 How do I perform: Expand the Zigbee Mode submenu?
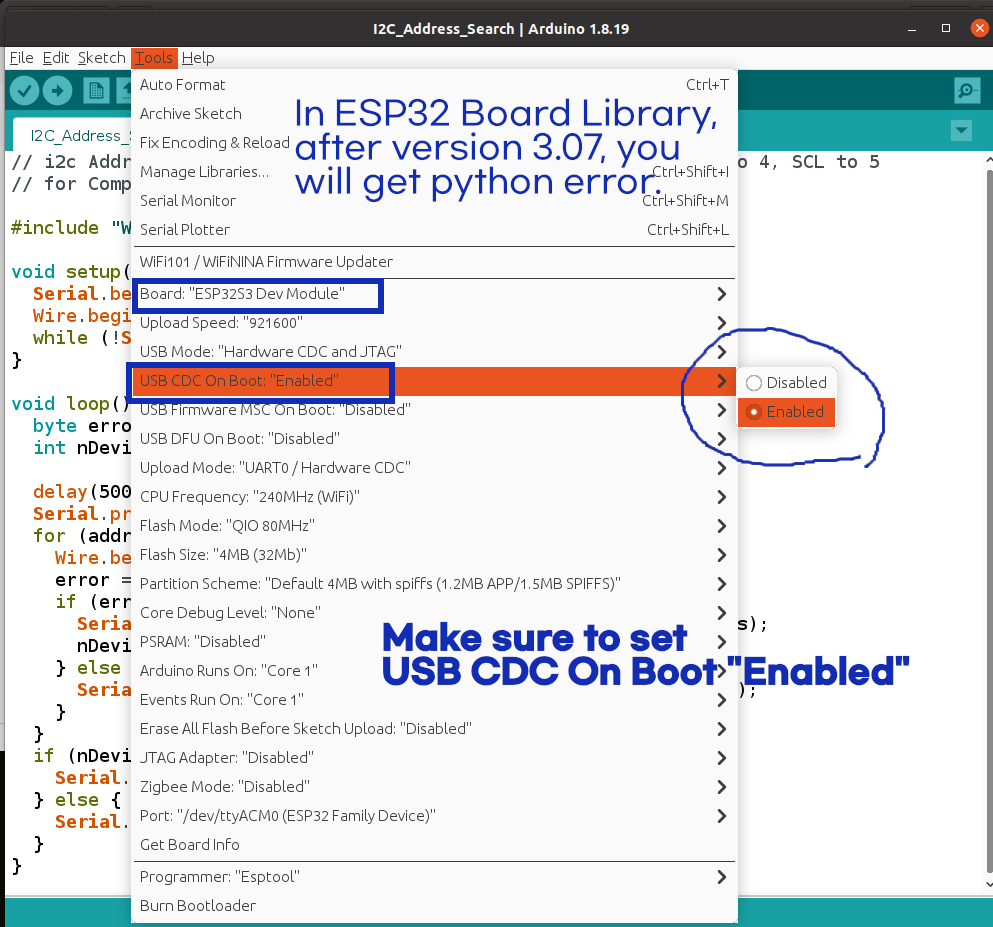[x=434, y=787]
